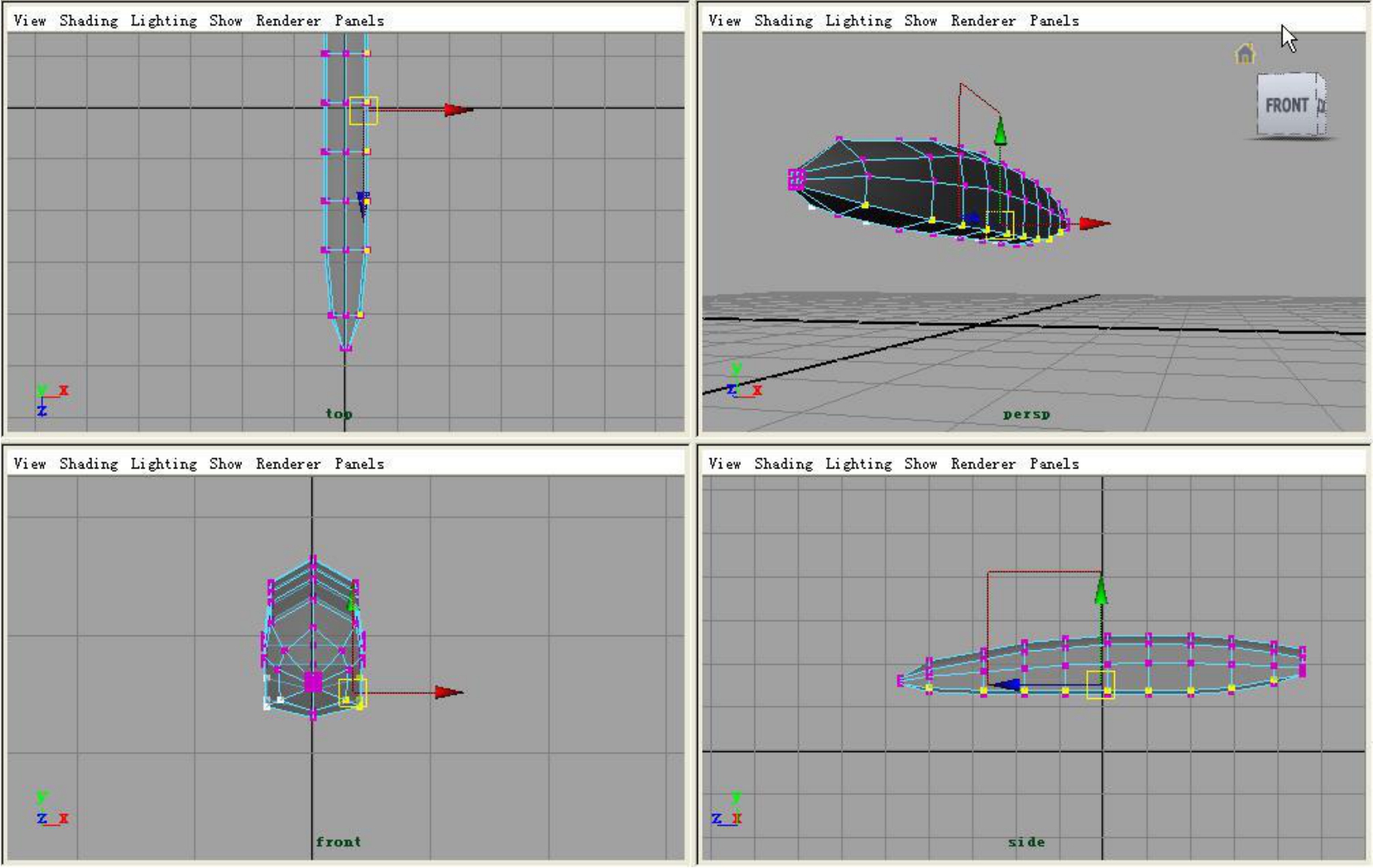Open Shading menu in top viewport
The image size is (1373, 868).
click(88, 21)
